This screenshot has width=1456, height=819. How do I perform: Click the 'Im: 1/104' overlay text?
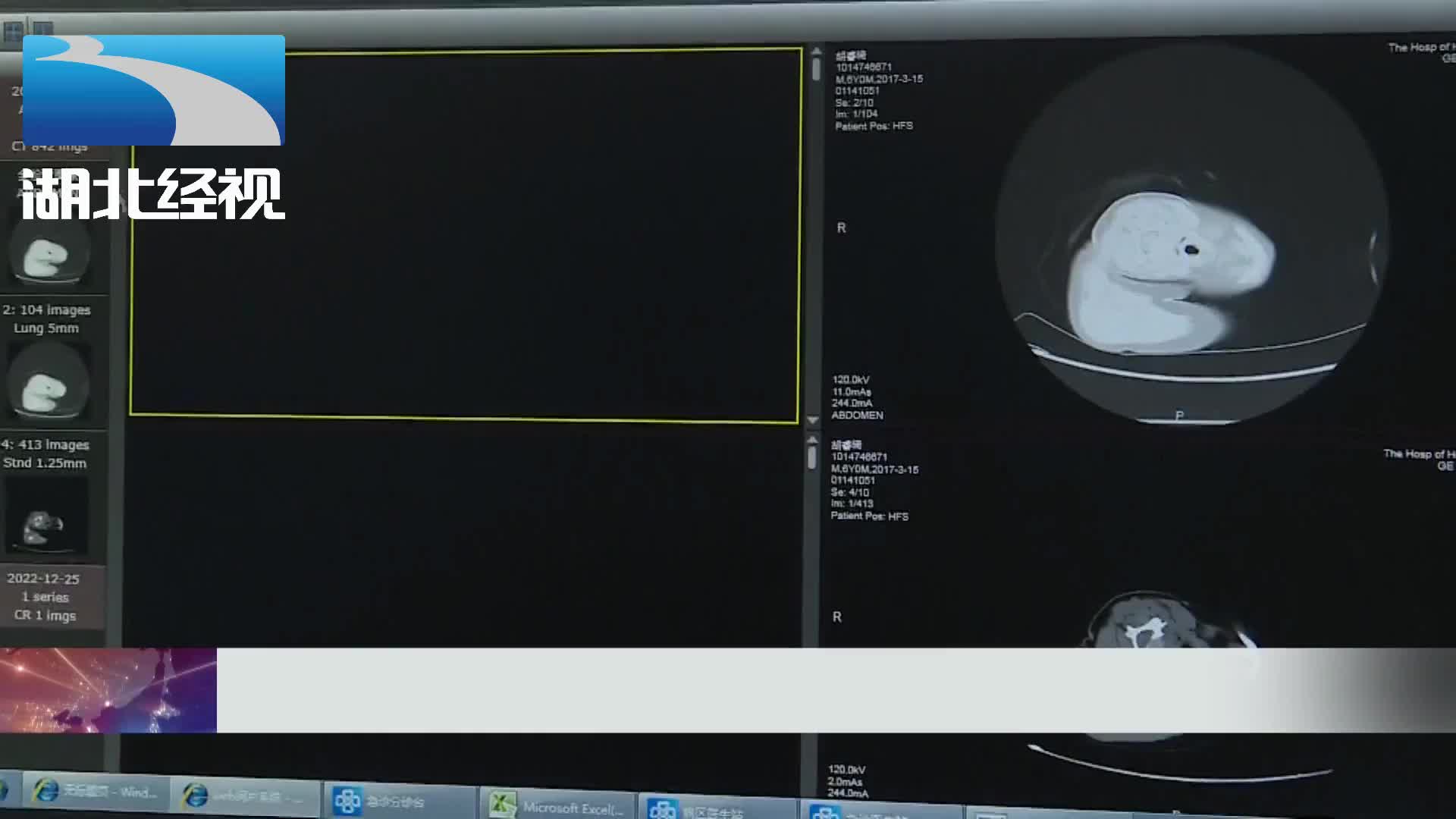pos(856,114)
